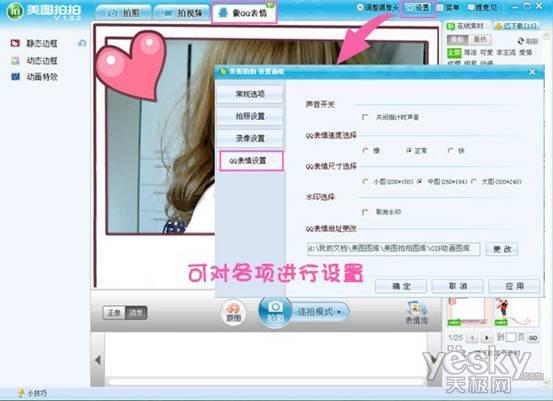
Task: Select 静态边框 static frame icon
Action: tap(15, 43)
